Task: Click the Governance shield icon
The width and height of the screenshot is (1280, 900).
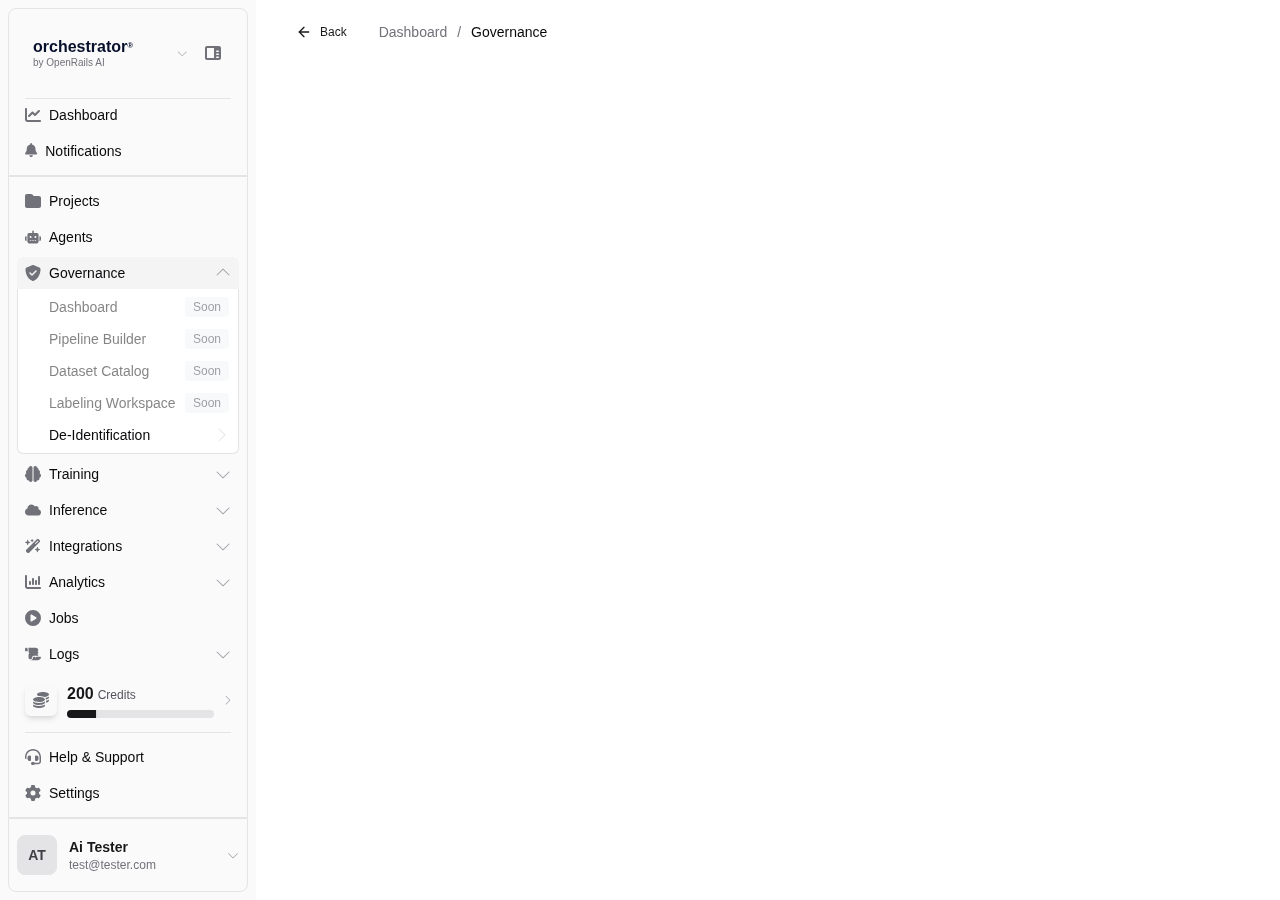Action: pyautogui.click(x=33, y=273)
